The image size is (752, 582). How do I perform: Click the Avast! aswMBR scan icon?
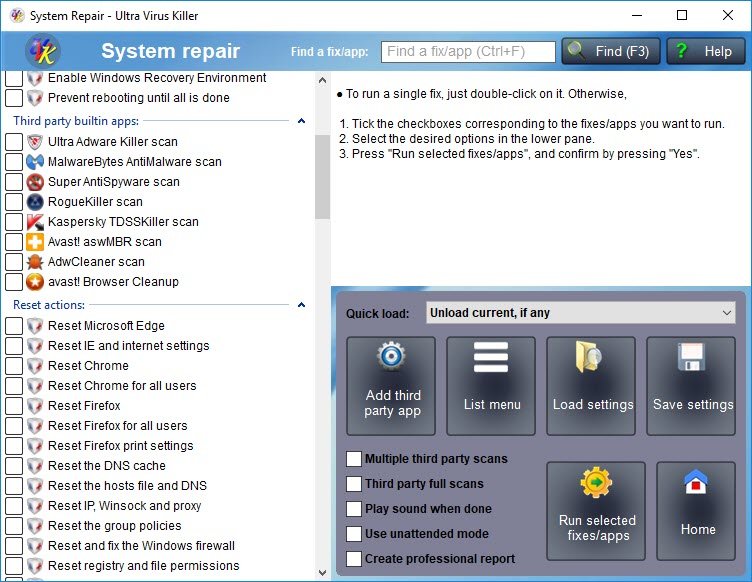pyautogui.click(x=35, y=242)
